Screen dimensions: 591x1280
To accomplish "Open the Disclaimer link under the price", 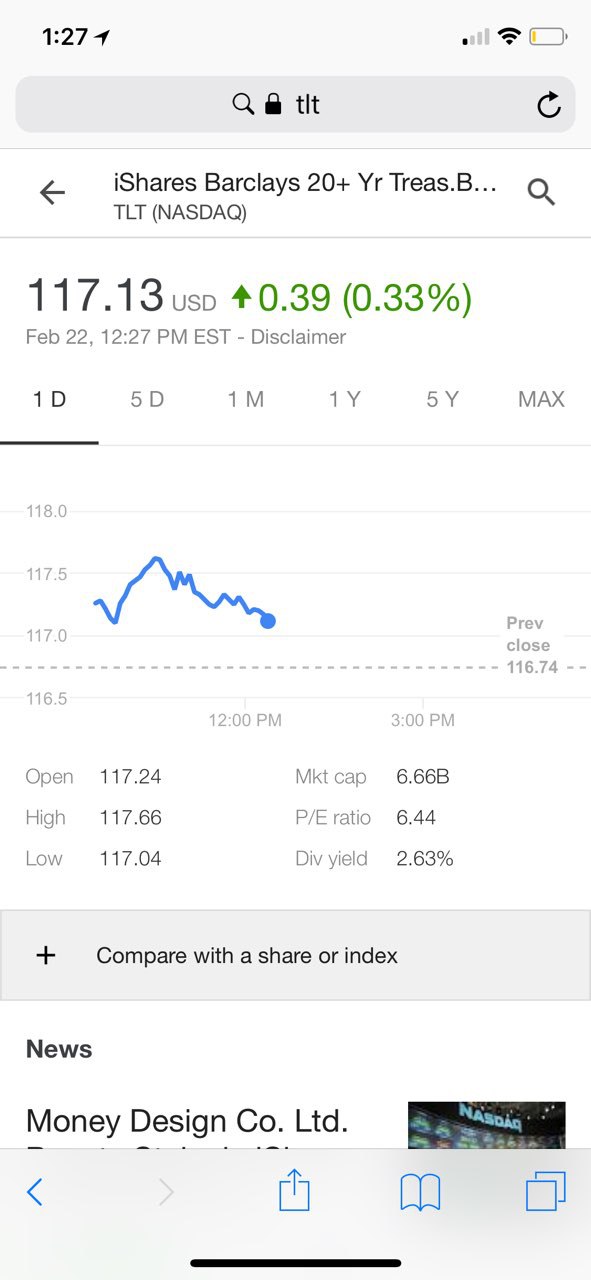I will coord(298,337).
